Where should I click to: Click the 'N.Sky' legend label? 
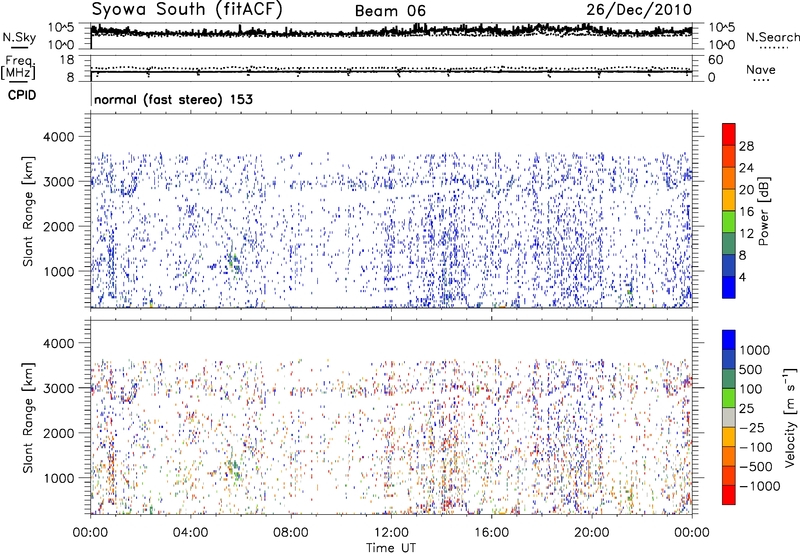(19, 37)
